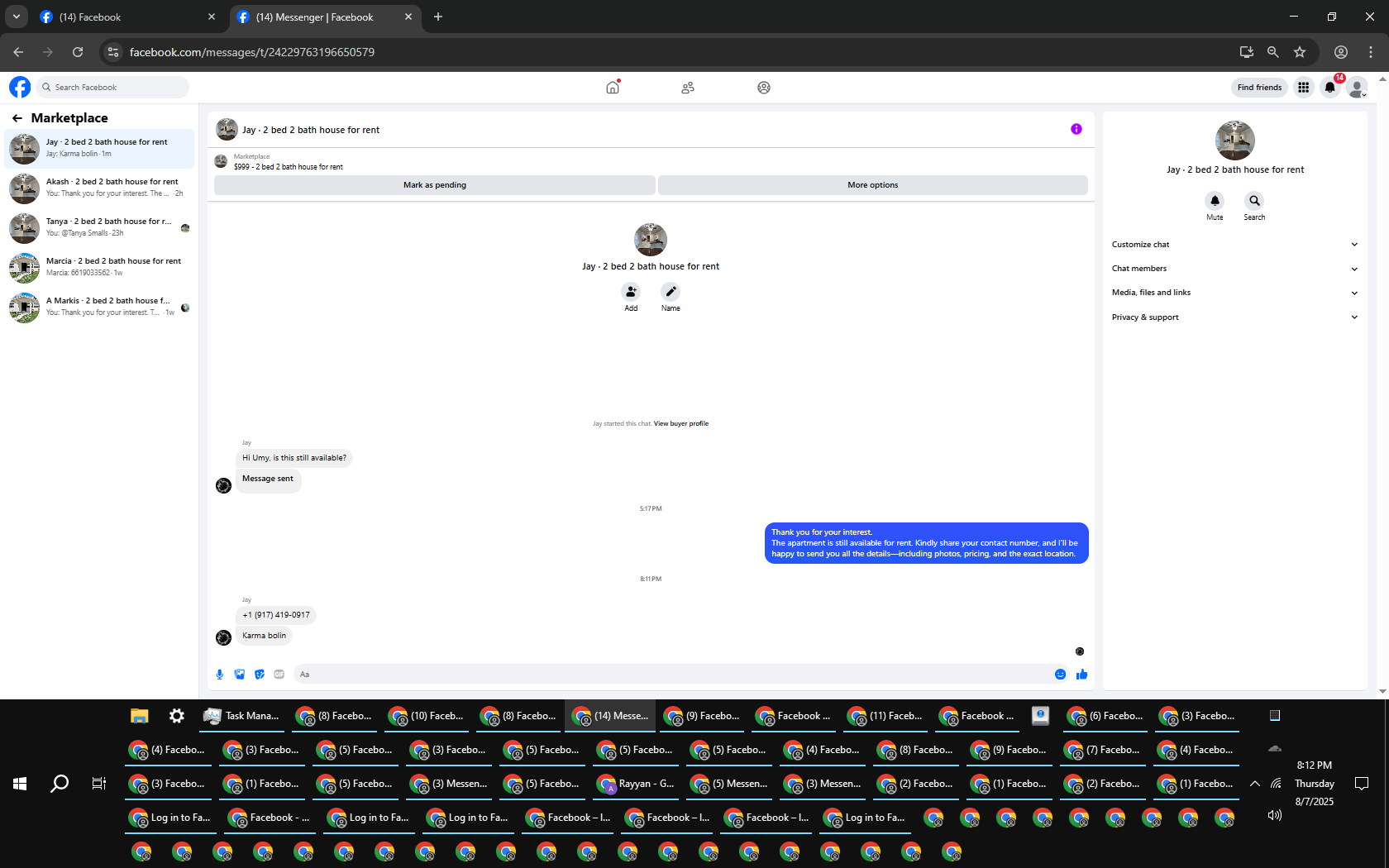Open the Groups icon in top nav

[764, 88]
